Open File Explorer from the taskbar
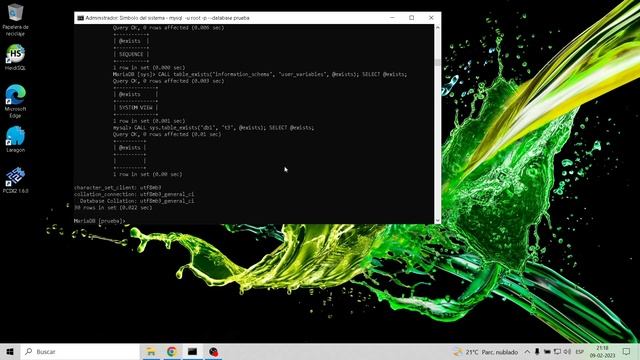 coord(151,351)
